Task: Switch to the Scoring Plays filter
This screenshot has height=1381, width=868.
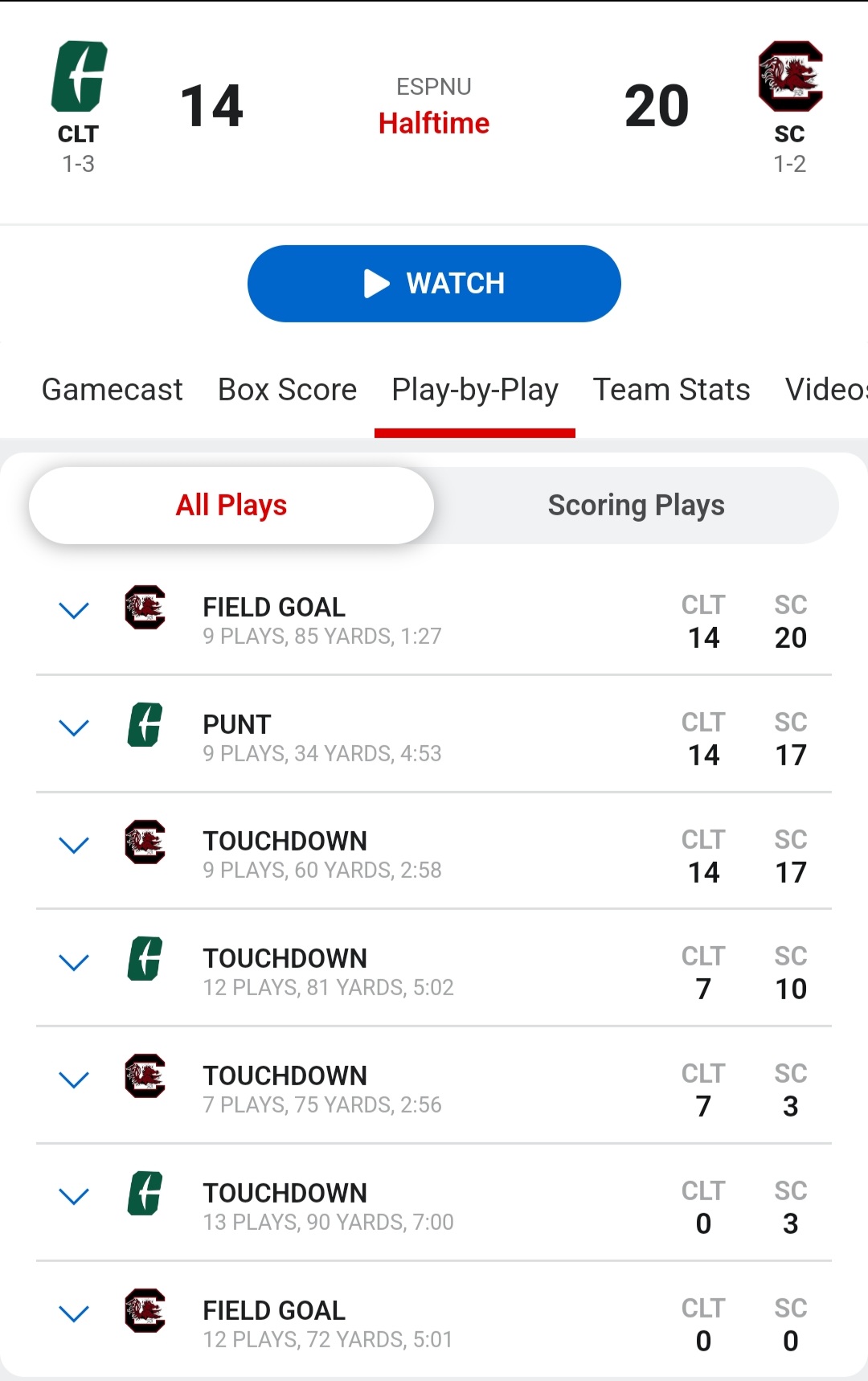Action: click(x=636, y=506)
